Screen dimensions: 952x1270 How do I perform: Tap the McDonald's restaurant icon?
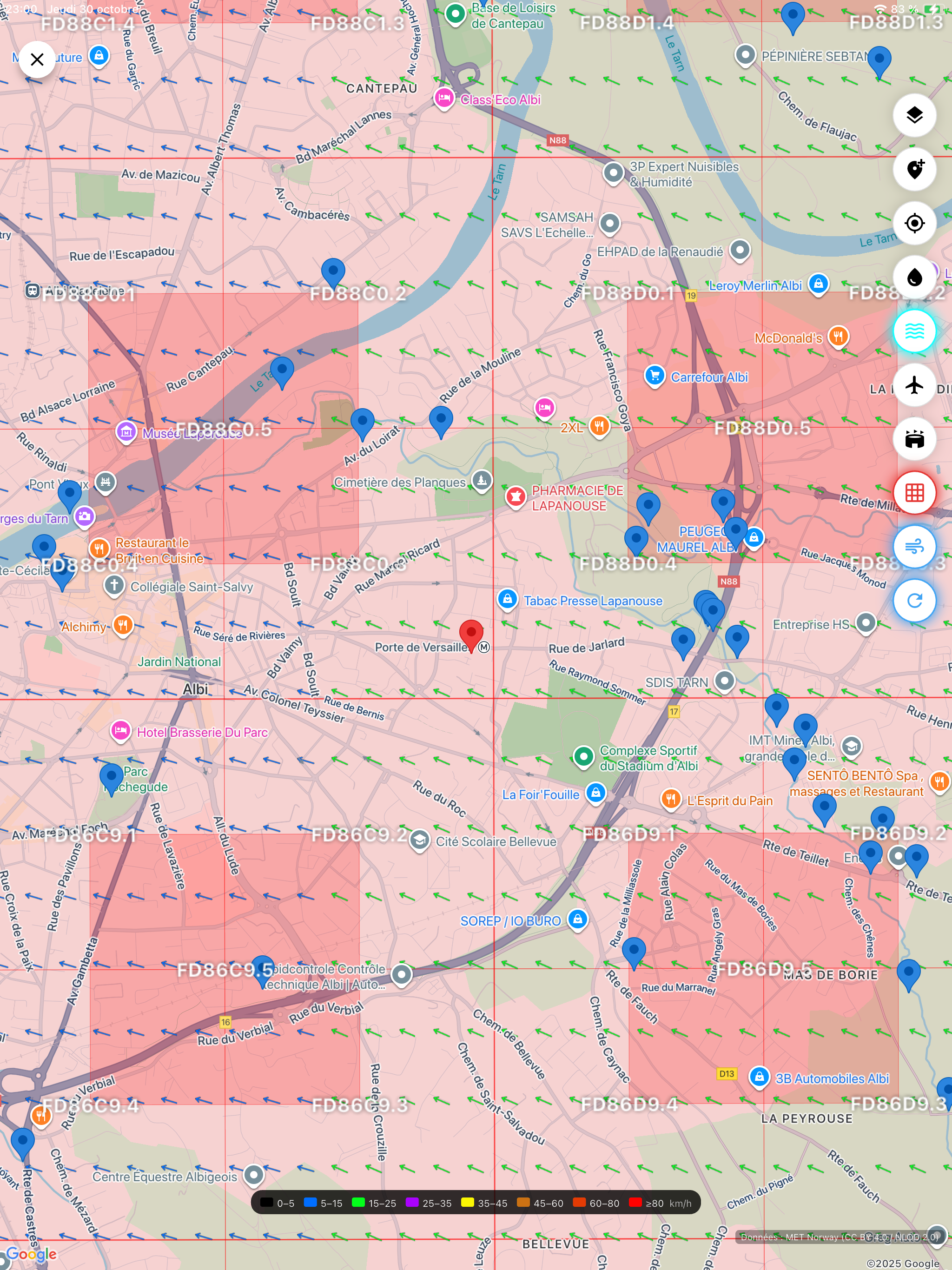click(x=838, y=337)
